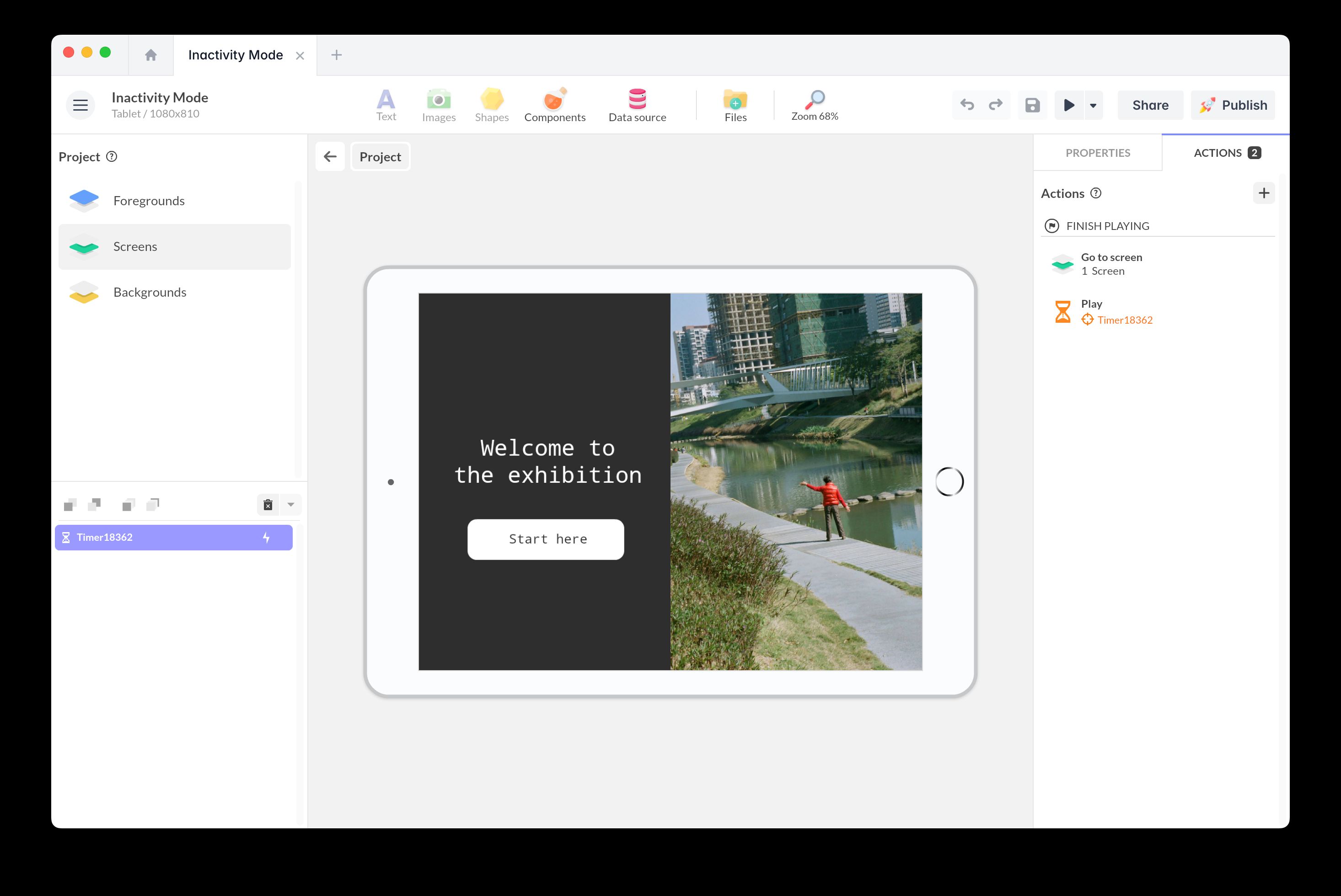Save the project with disk icon

[1032, 105]
